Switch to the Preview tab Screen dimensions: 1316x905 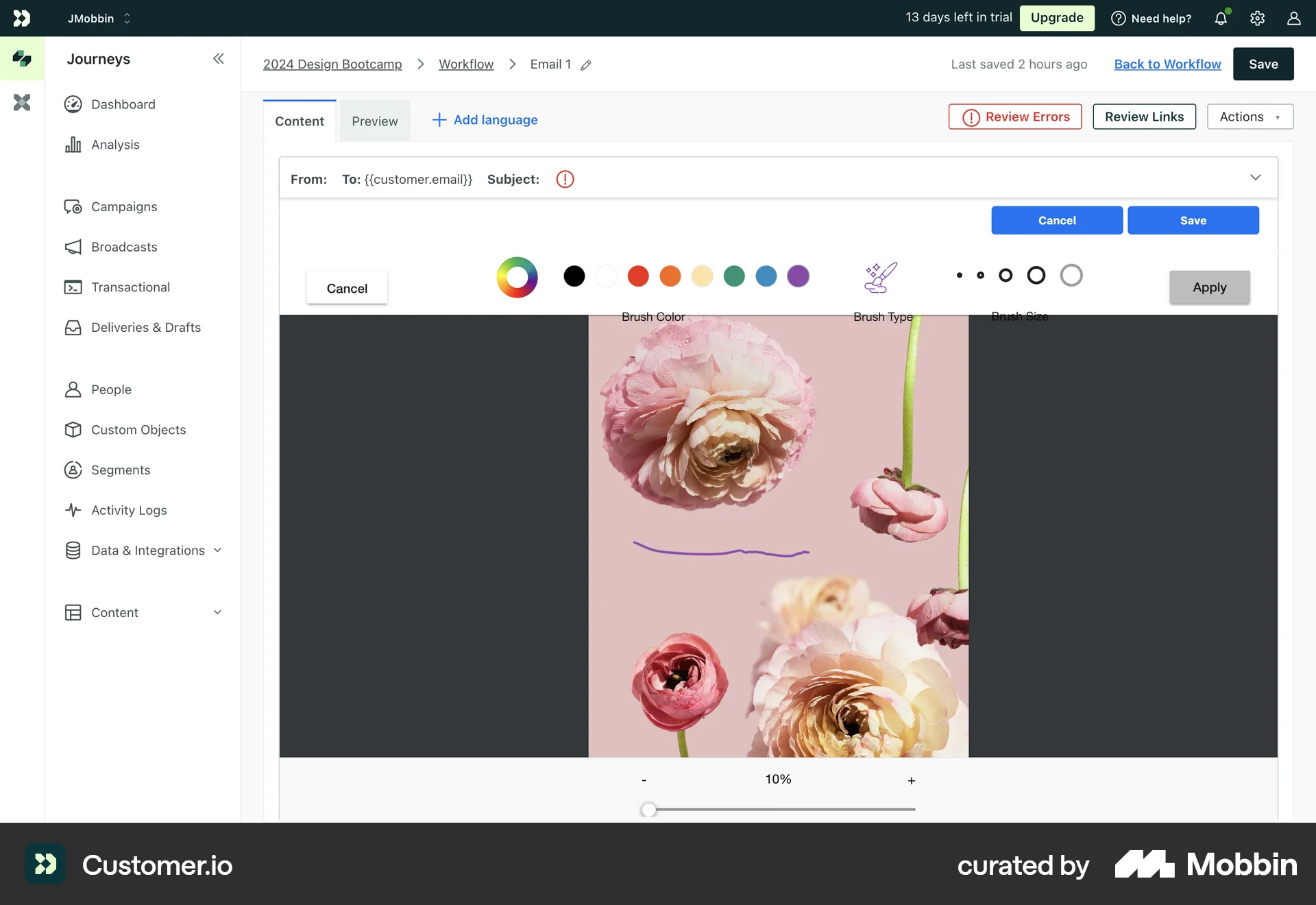[x=374, y=120]
